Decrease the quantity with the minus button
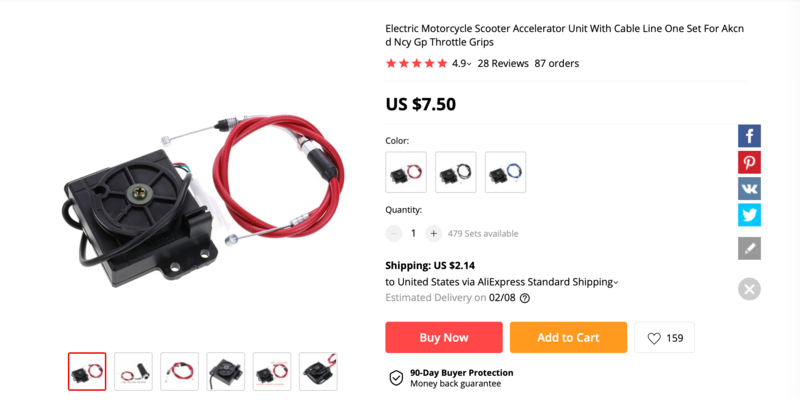The image size is (800, 400). point(394,234)
